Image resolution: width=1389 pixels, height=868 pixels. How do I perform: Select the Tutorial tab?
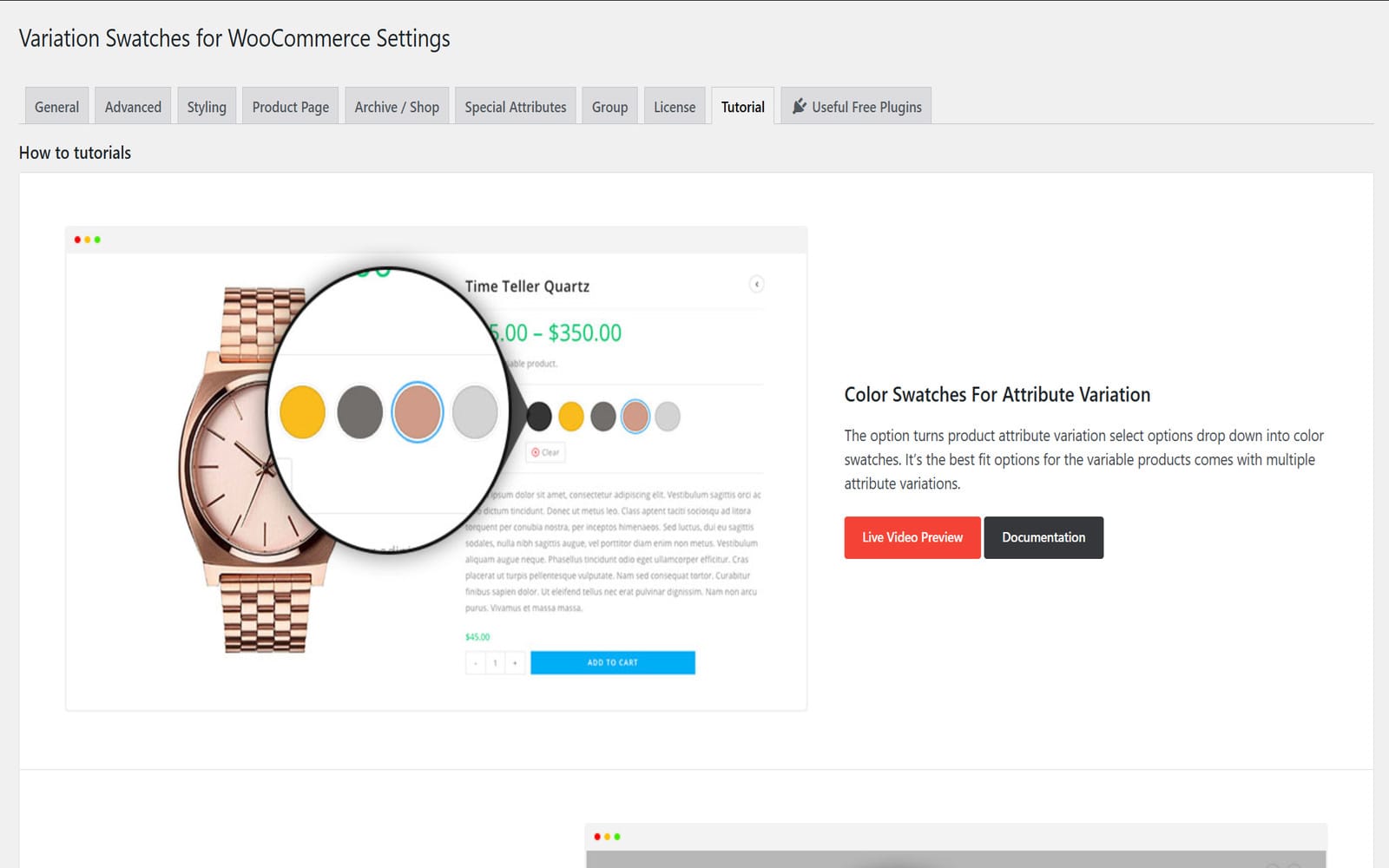tap(743, 106)
